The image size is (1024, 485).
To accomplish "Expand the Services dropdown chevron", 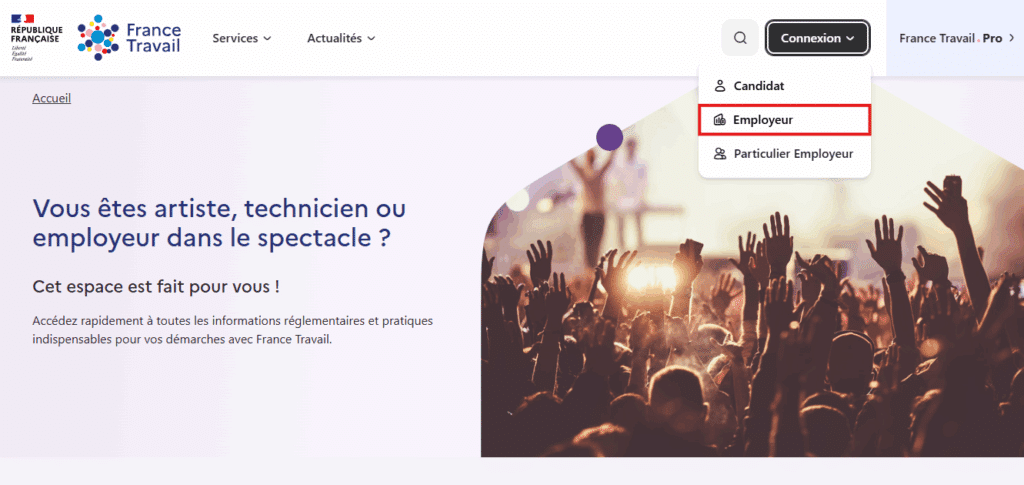I will (267, 39).
